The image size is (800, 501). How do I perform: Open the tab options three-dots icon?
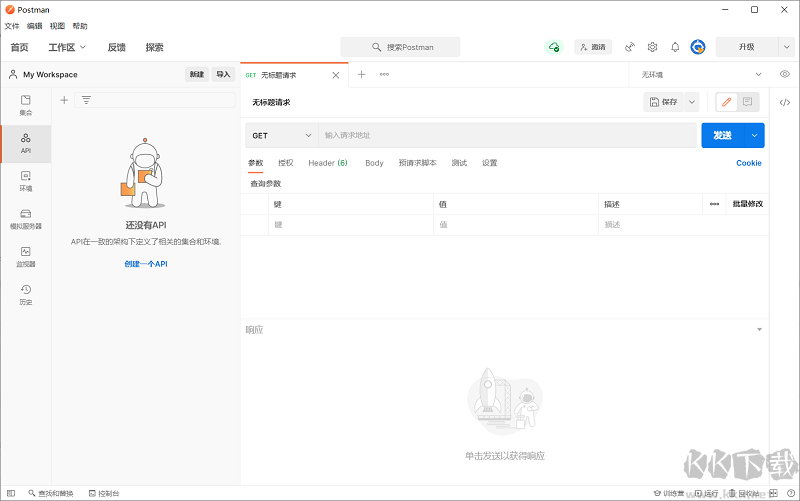coord(384,74)
